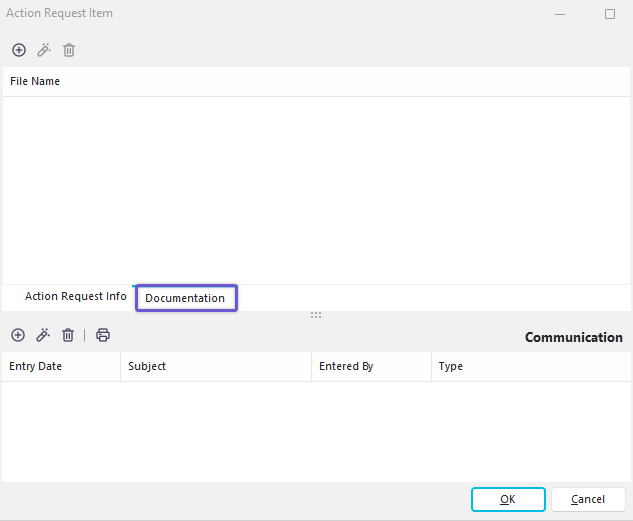Delete the selected communication entry
Image resolution: width=633 pixels, height=521 pixels.
(68, 335)
